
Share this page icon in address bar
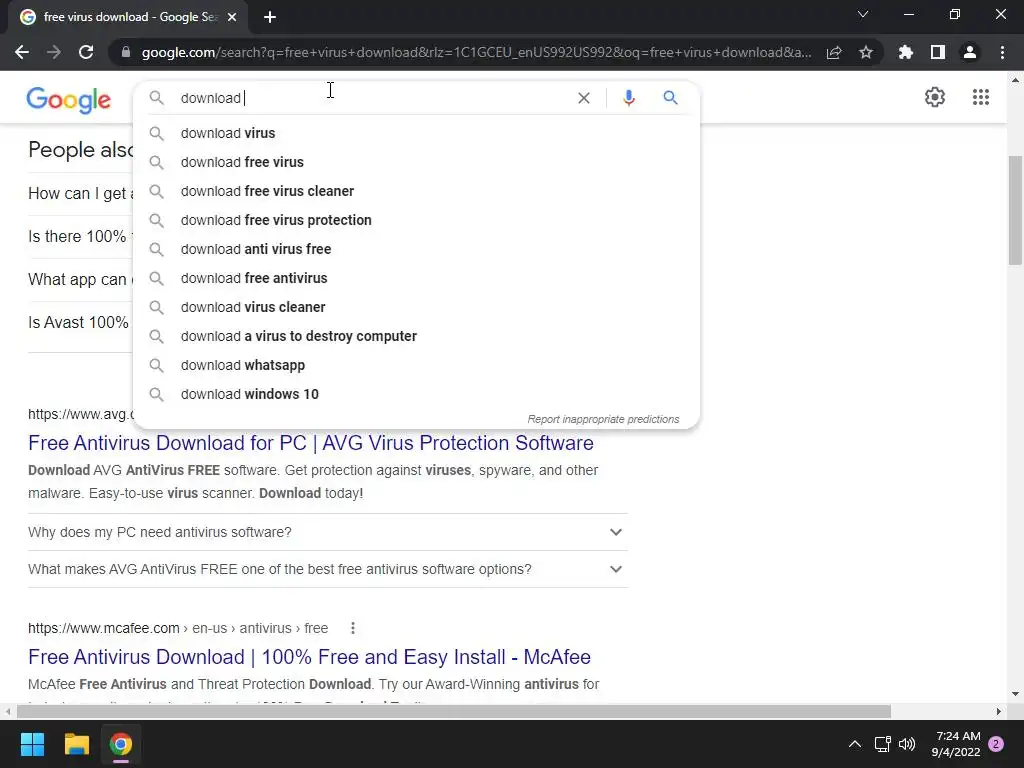coord(834,52)
